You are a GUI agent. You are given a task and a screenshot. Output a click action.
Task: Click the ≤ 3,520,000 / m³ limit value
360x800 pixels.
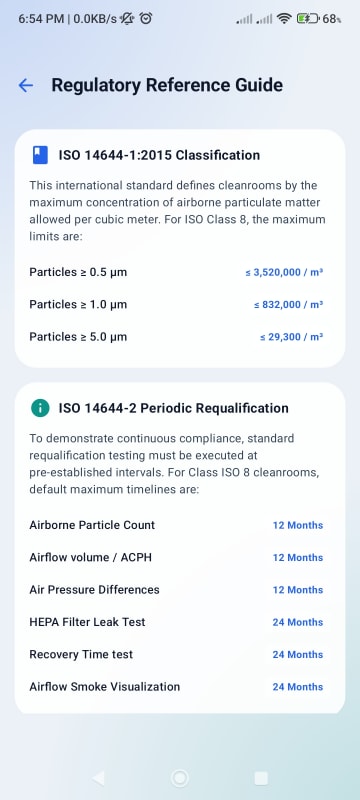284,272
